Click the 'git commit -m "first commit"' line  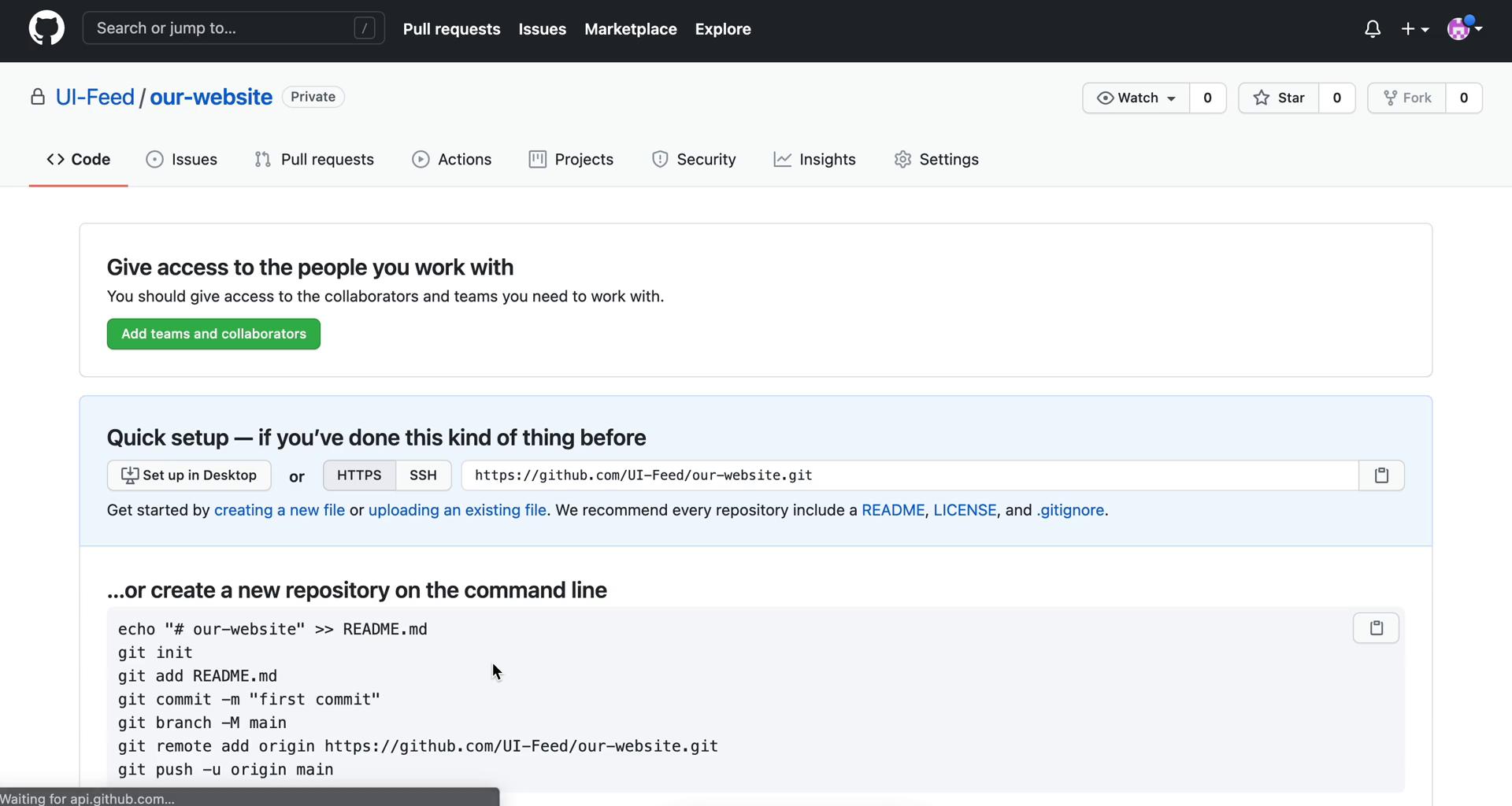[x=249, y=700]
